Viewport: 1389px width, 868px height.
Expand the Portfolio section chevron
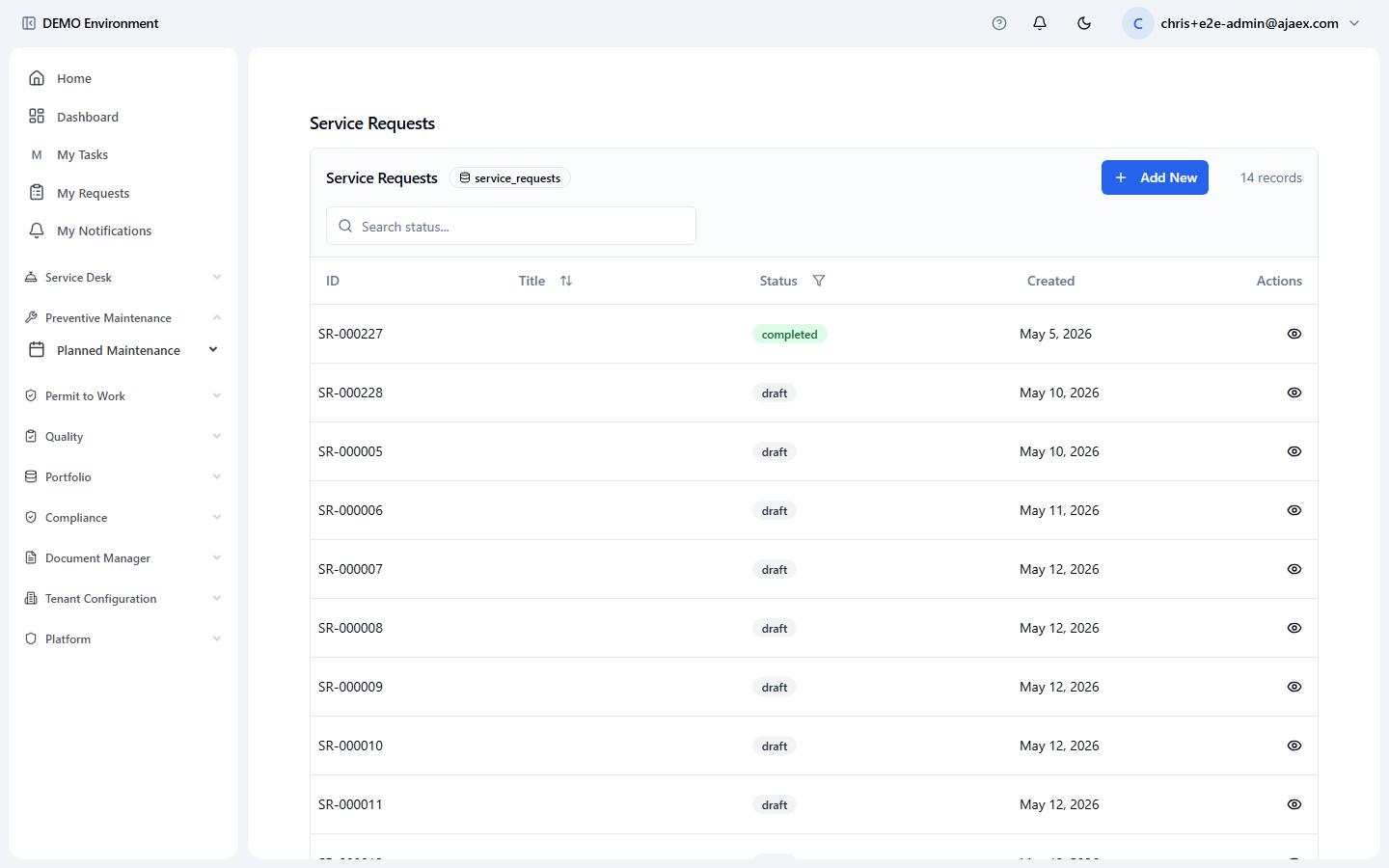pyautogui.click(x=217, y=476)
